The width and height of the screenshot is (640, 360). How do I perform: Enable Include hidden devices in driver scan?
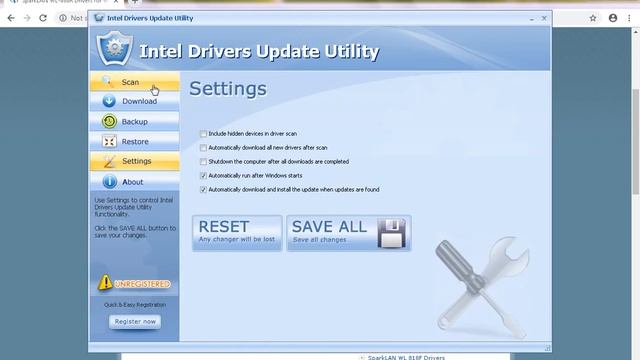tap(203, 134)
